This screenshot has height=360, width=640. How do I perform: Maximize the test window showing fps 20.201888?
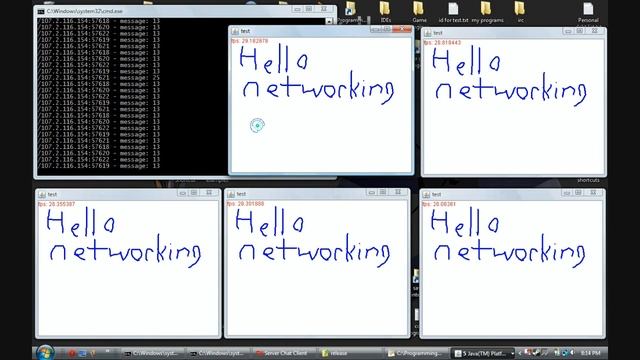383,193
